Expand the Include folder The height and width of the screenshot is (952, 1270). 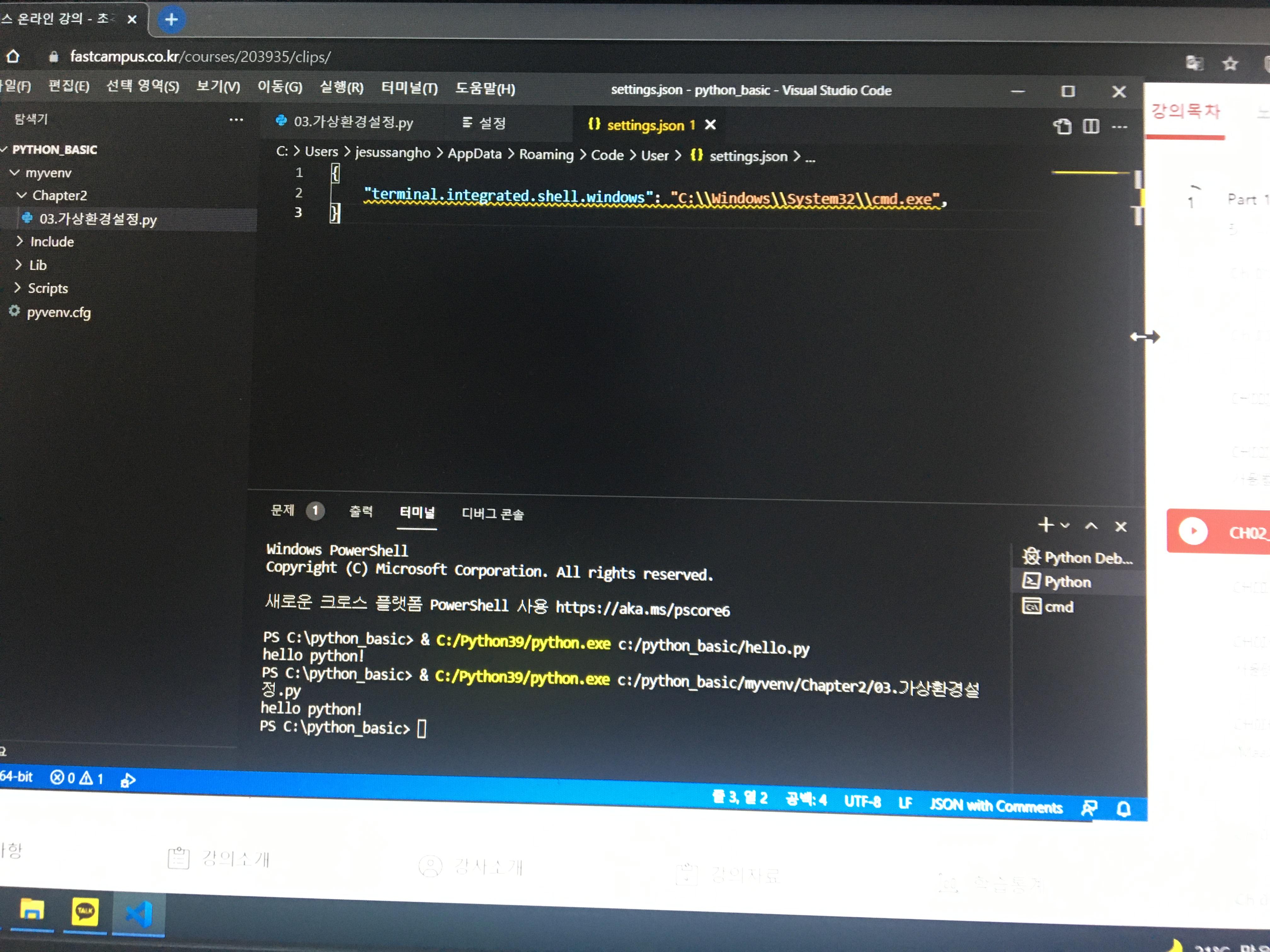pyautogui.click(x=20, y=241)
